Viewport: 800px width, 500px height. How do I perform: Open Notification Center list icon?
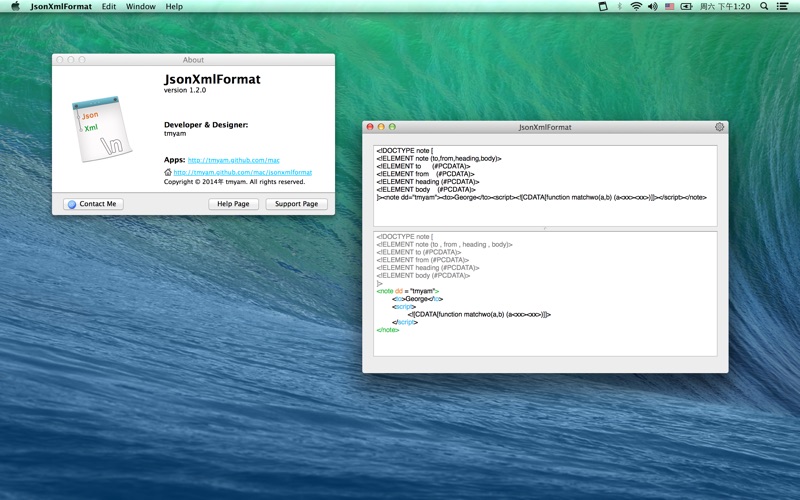[782, 6]
